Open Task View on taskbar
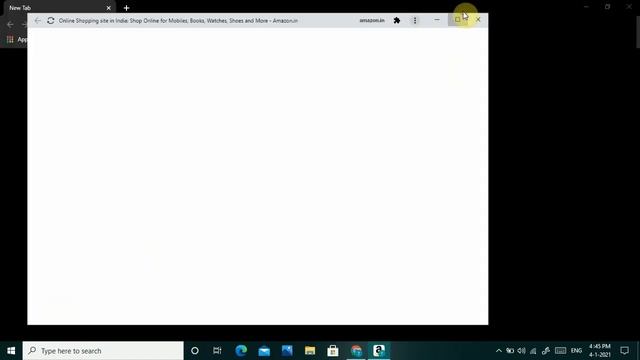 [x=217, y=351]
